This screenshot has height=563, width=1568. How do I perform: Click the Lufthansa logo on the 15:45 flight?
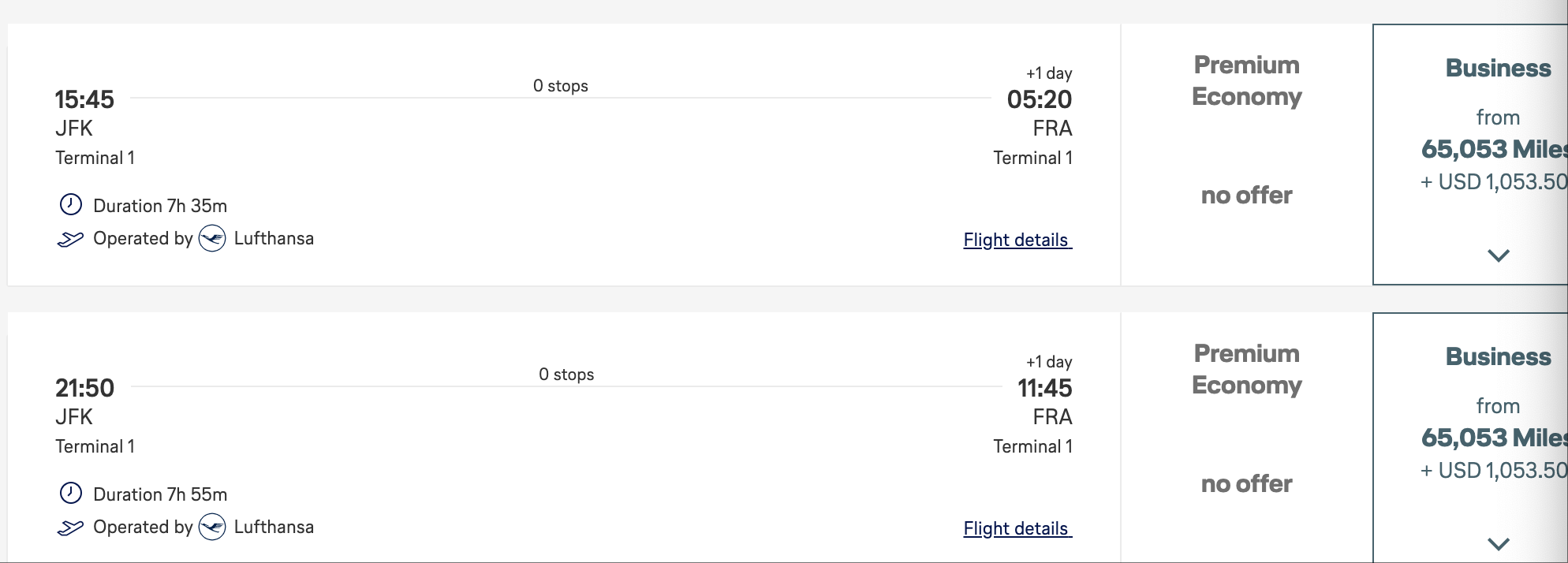point(212,238)
